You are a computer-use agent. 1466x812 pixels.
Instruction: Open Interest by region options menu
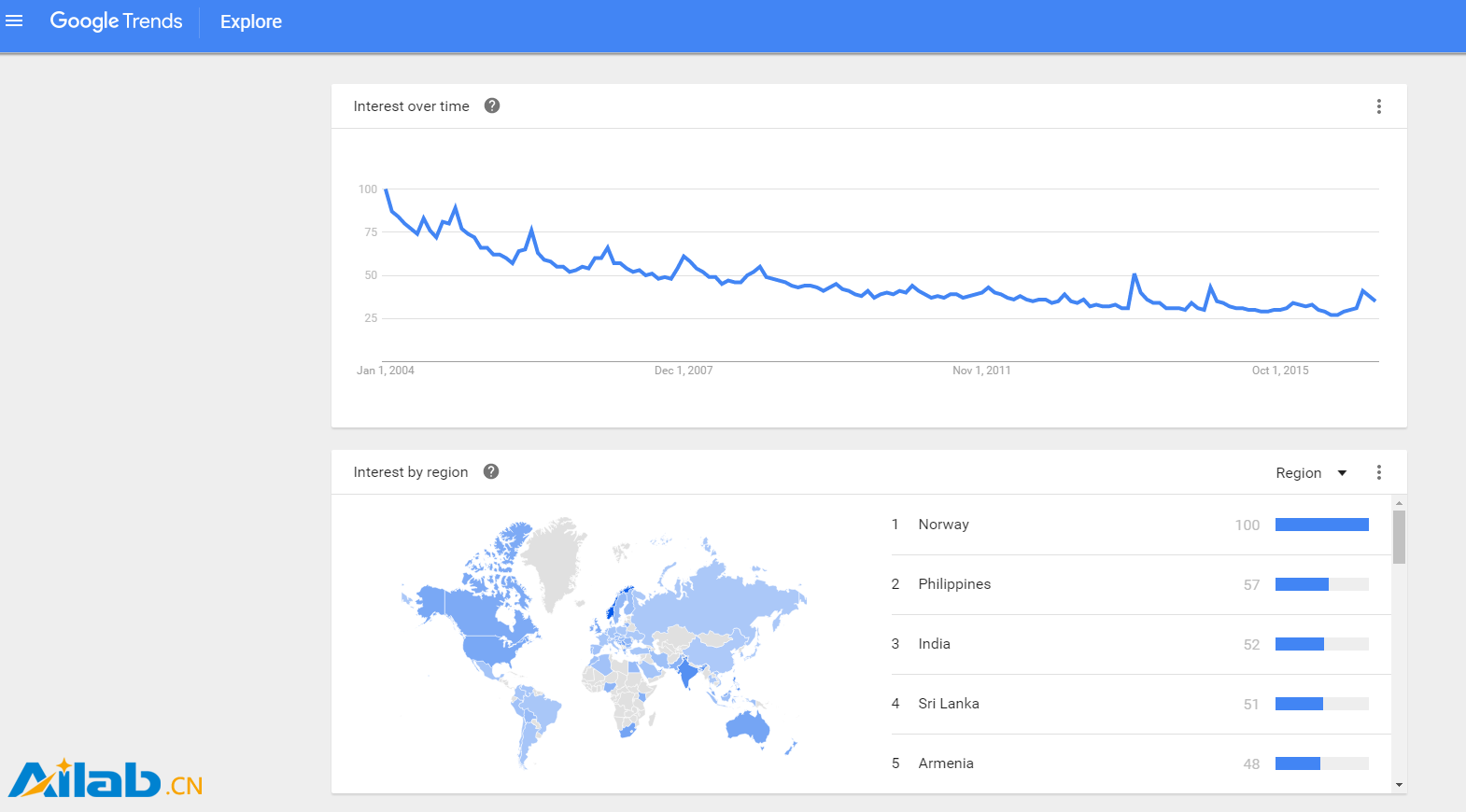tap(1378, 472)
